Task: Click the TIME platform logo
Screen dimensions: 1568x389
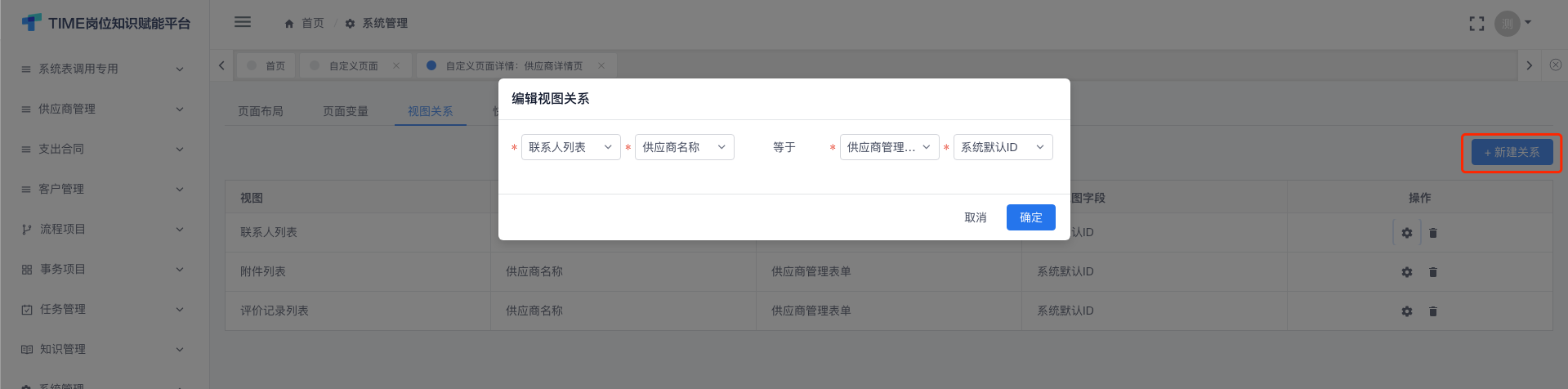Action: 106,23
